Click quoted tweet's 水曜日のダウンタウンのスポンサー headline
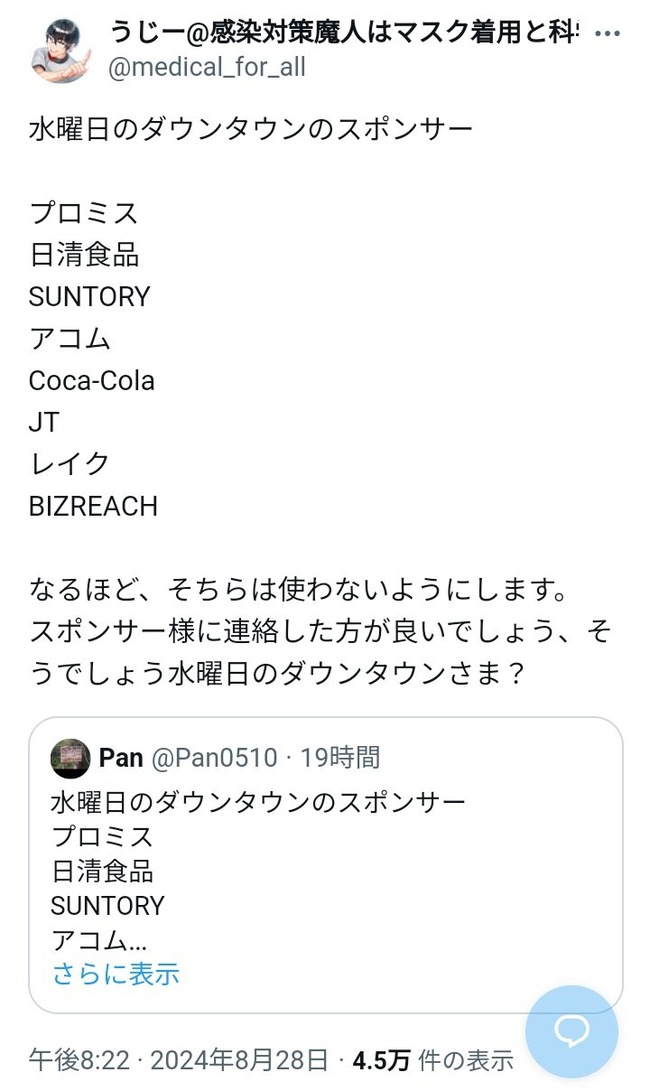The width and height of the screenshot is (650, 1091). coord(258,802)
